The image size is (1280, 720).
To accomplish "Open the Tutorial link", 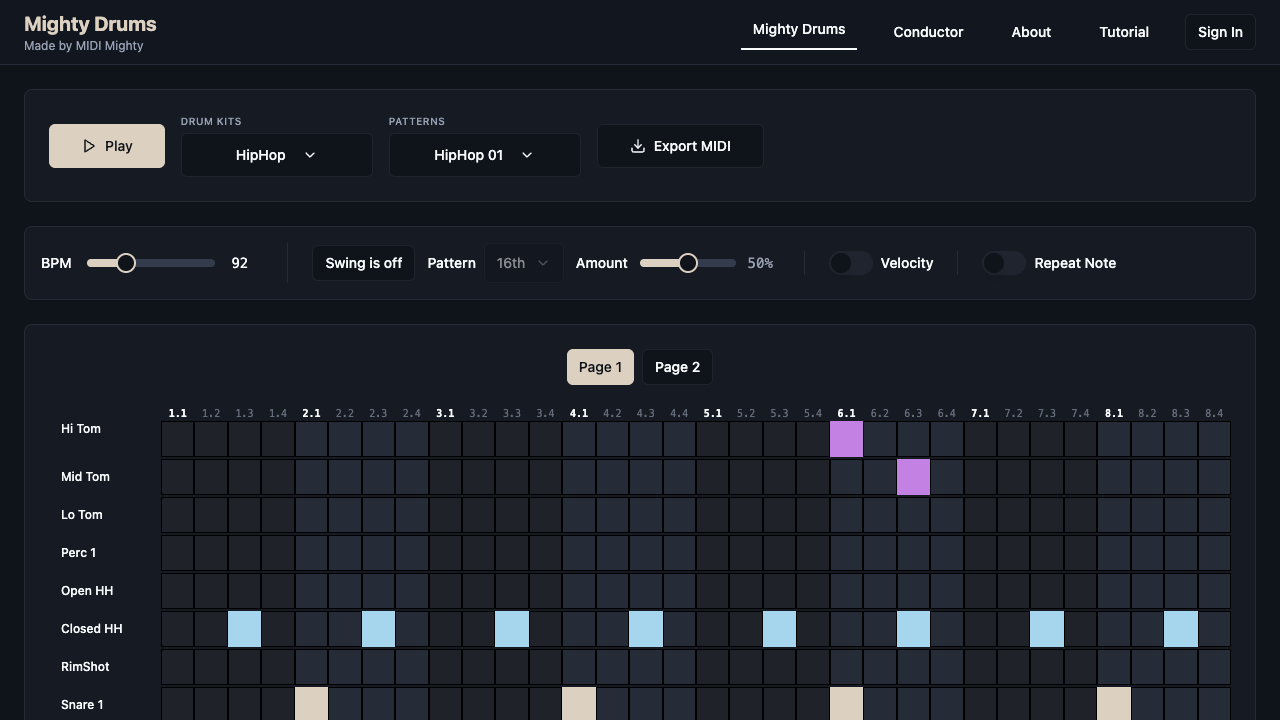I will 1124,32.
